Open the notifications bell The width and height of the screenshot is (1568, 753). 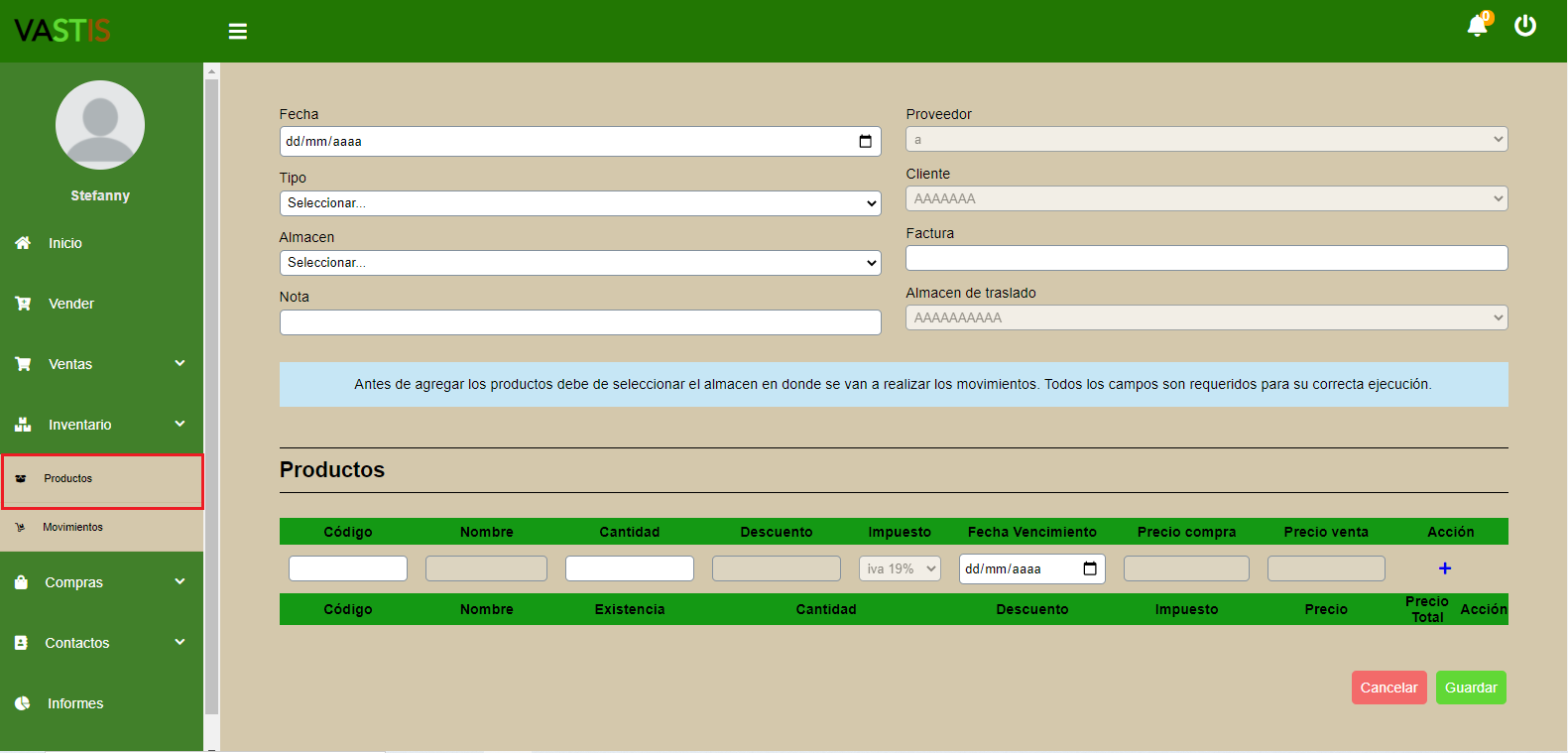pos(1477,26)
